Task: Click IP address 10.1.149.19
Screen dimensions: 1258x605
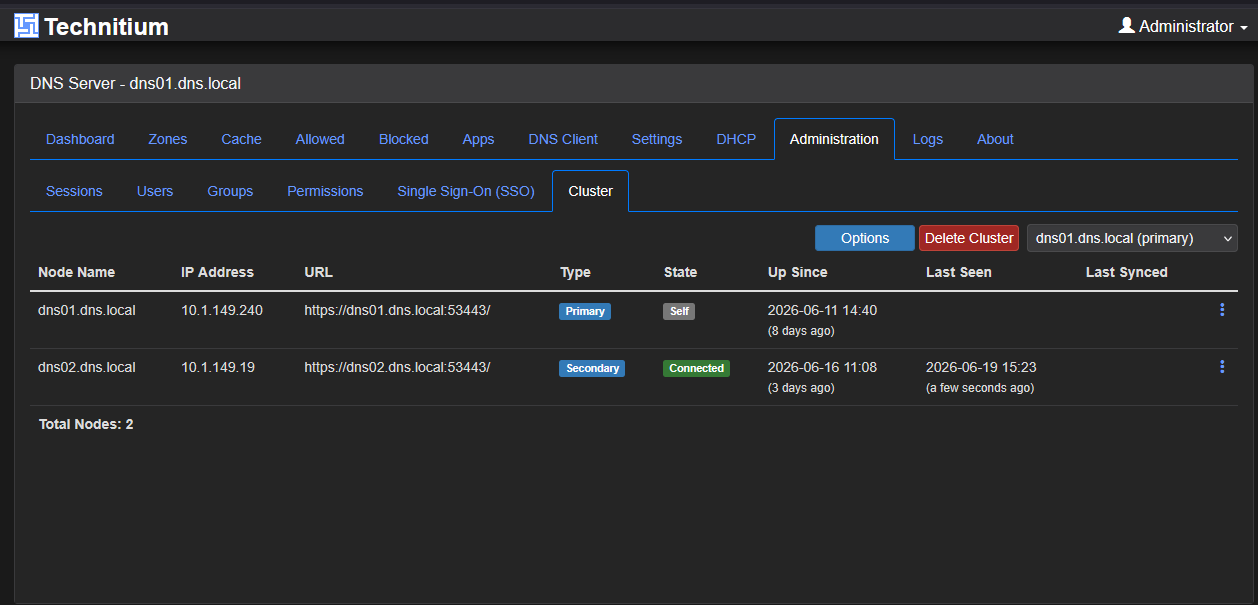Action: [218, 367]
